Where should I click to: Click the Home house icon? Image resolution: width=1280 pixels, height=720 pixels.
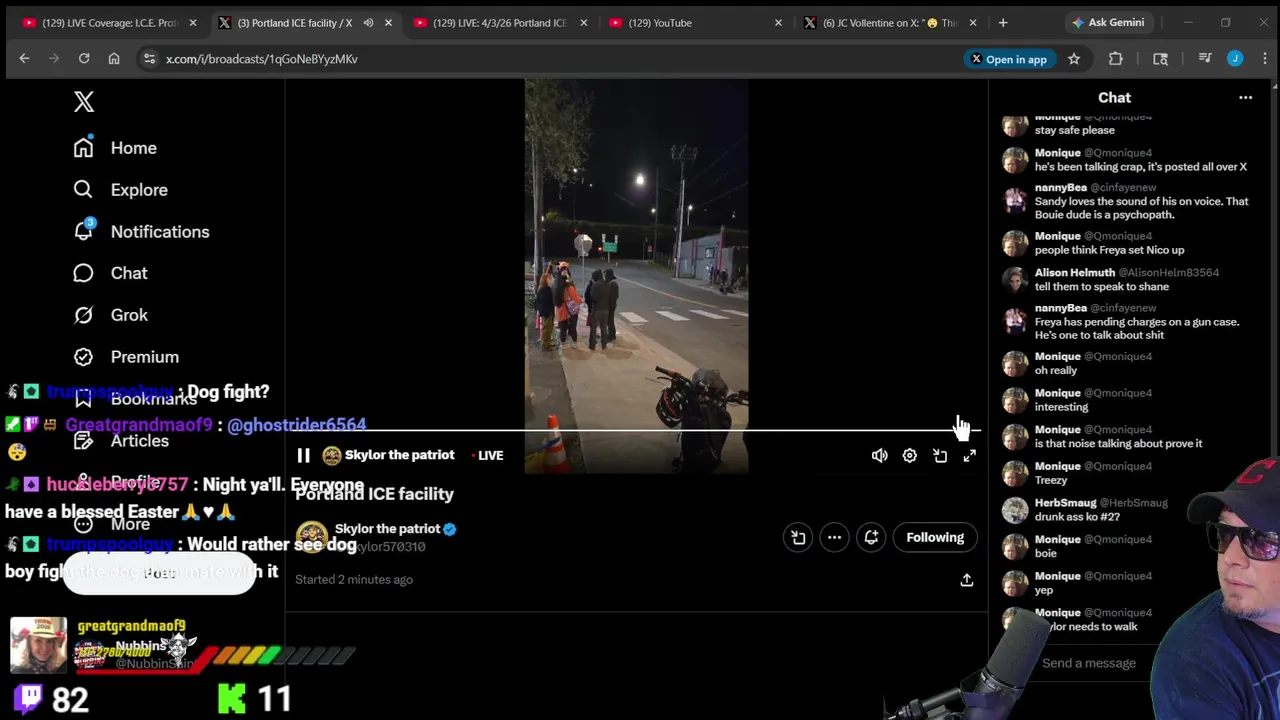(x=83, y=148)
